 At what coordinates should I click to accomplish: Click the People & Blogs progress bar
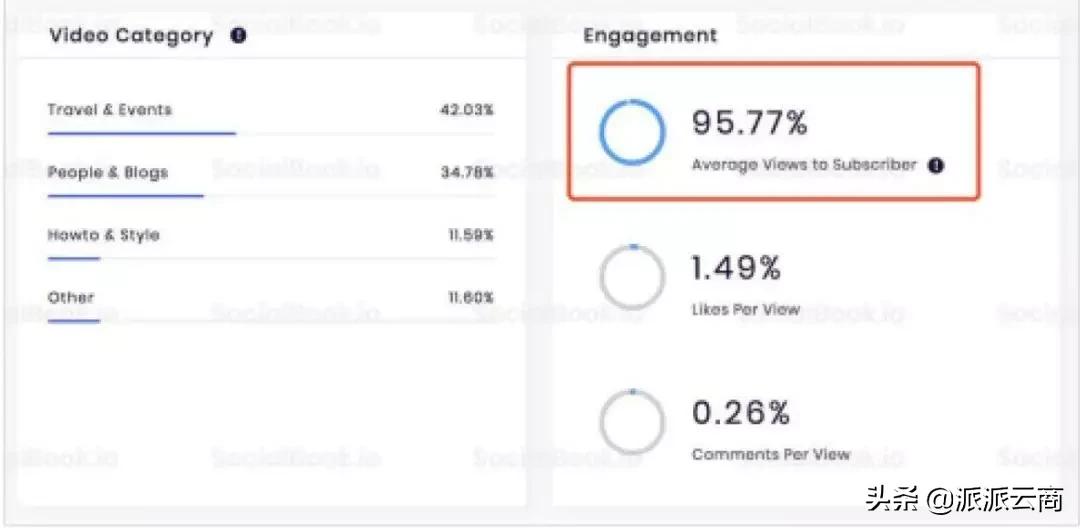[125, 195]
